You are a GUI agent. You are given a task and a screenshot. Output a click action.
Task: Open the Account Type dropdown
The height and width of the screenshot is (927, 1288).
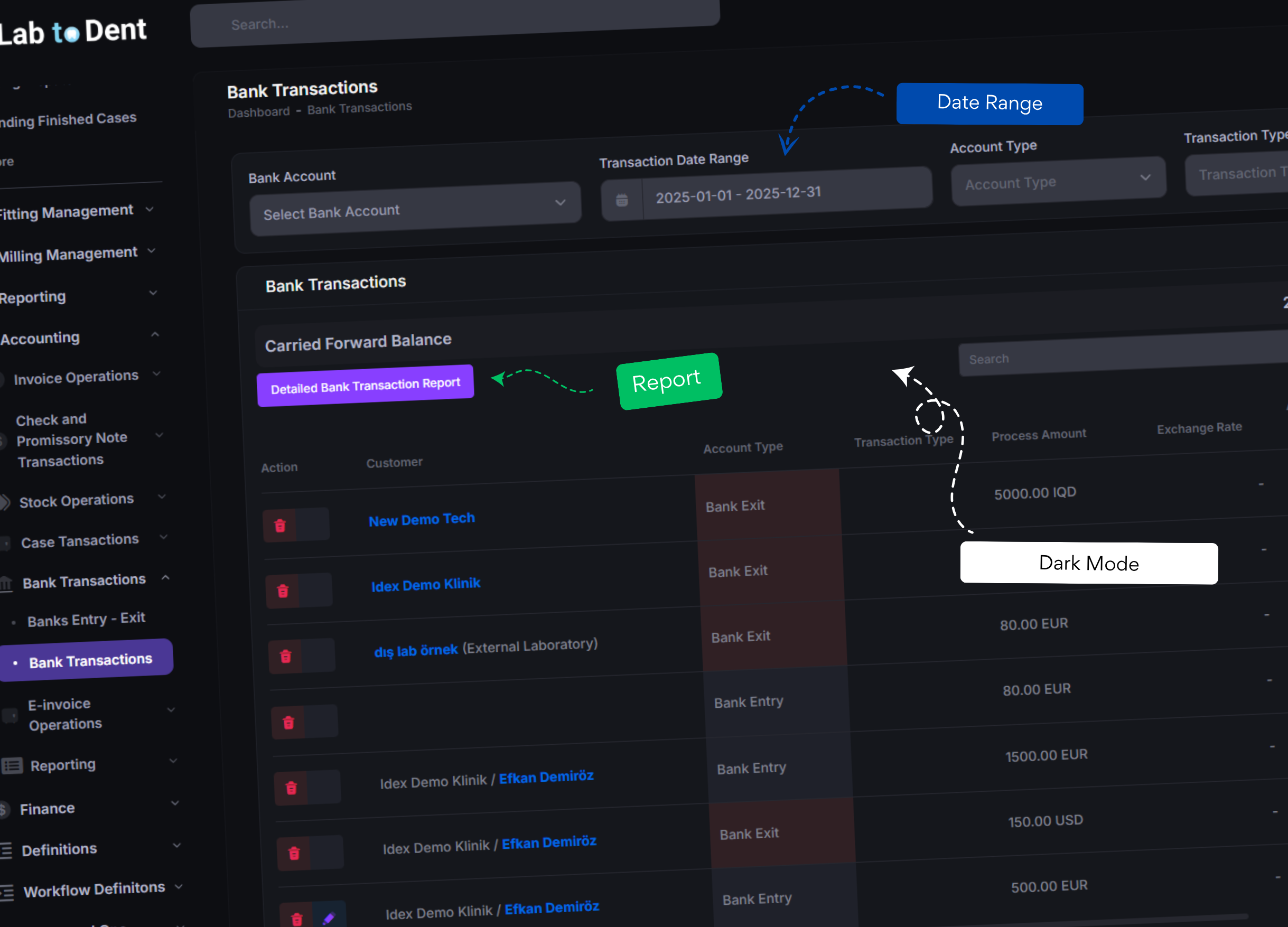1058,182
